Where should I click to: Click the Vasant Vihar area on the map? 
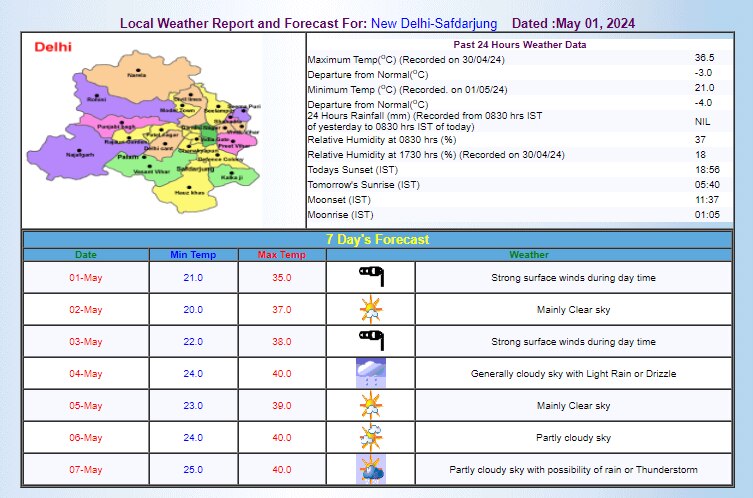coord(151,170)
